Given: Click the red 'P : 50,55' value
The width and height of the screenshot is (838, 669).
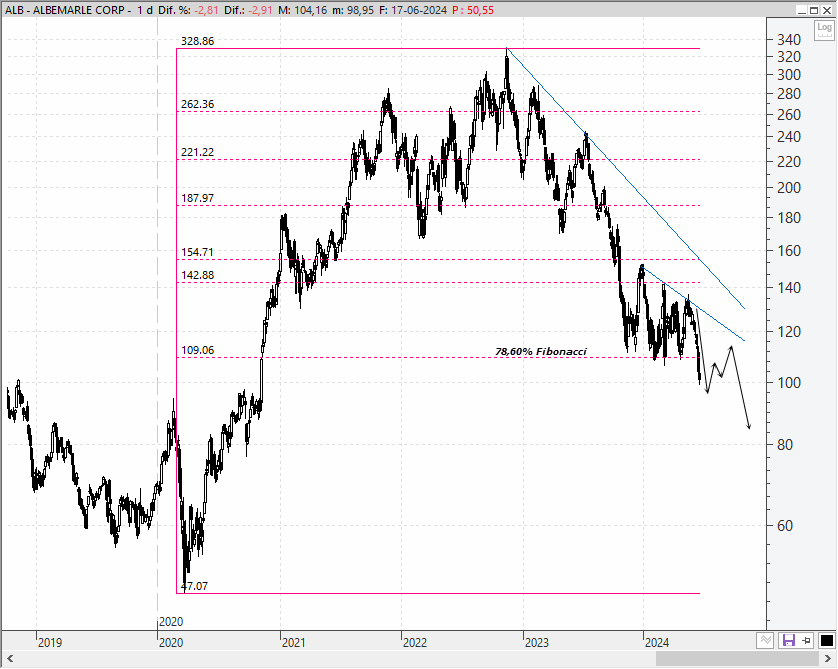Looking at the screenshot, I should (472, 10).
